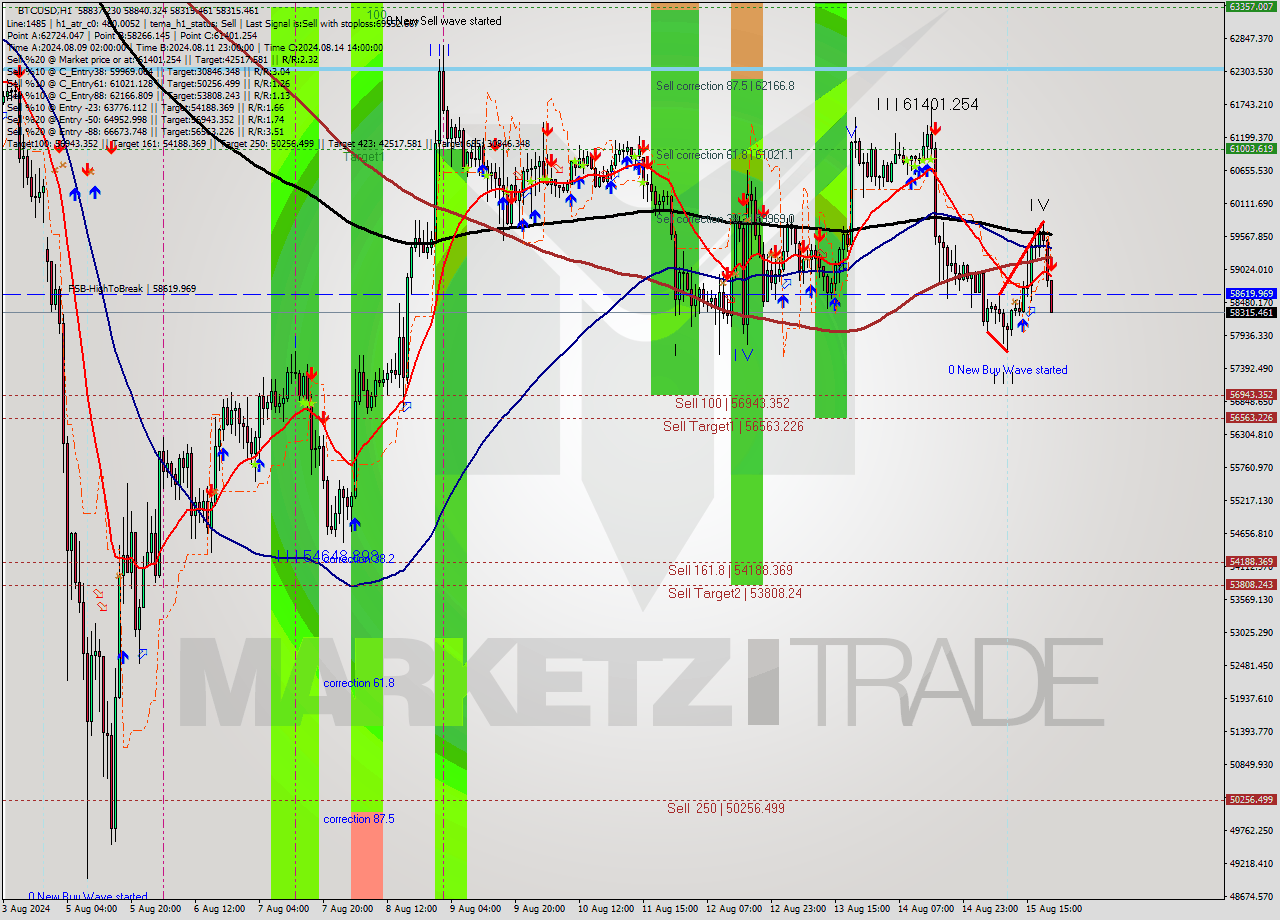Click the green 61003.619 price tag
This screenshot has height=920, width=1280.
click(1250, 148)
